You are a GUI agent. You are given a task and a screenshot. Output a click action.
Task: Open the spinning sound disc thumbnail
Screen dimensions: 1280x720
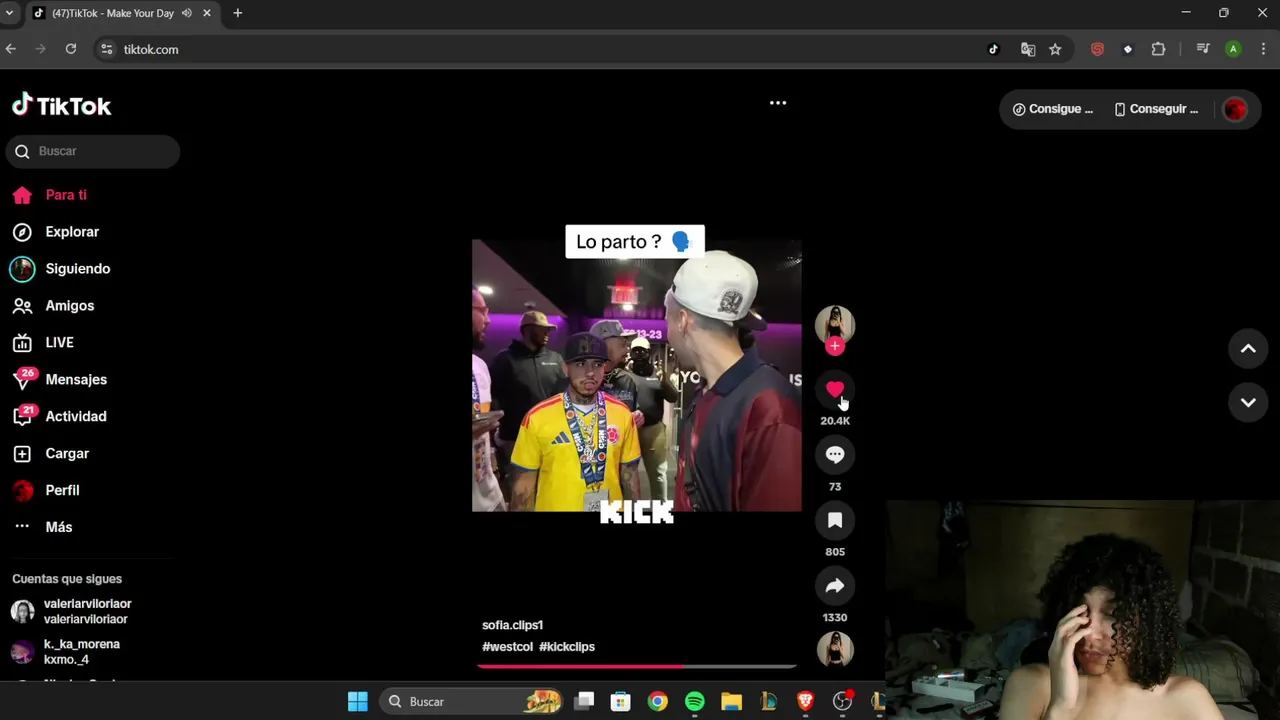835,650
